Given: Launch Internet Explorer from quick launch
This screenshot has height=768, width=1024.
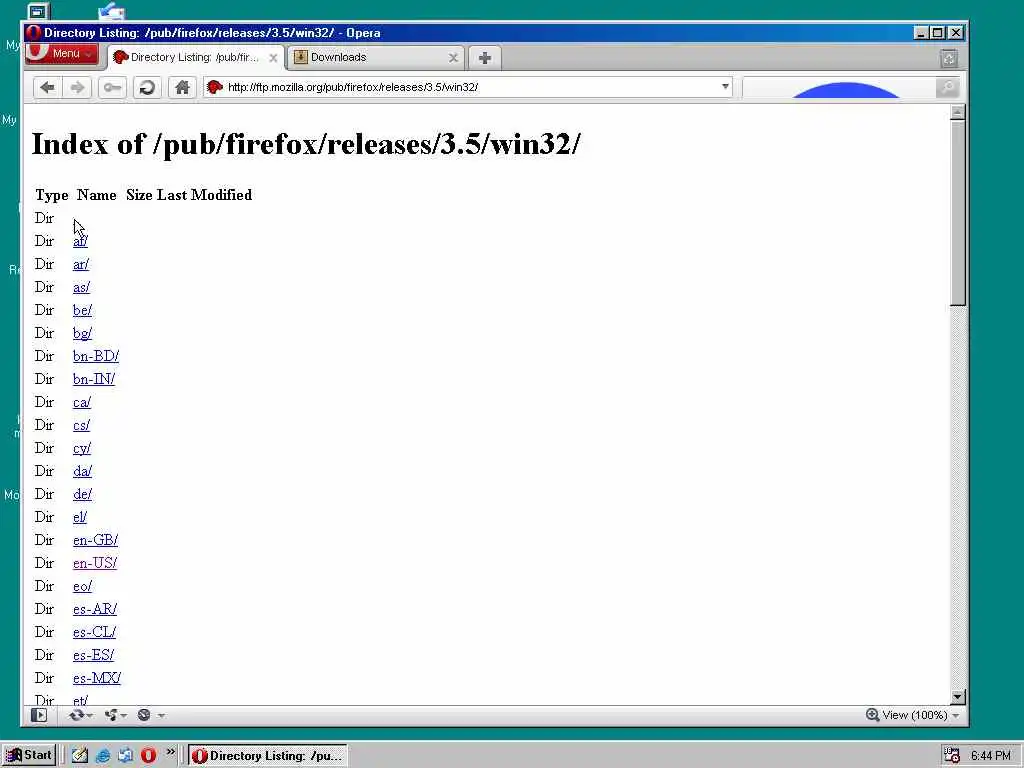Looking at the screenshot, I should click(103, 756).
